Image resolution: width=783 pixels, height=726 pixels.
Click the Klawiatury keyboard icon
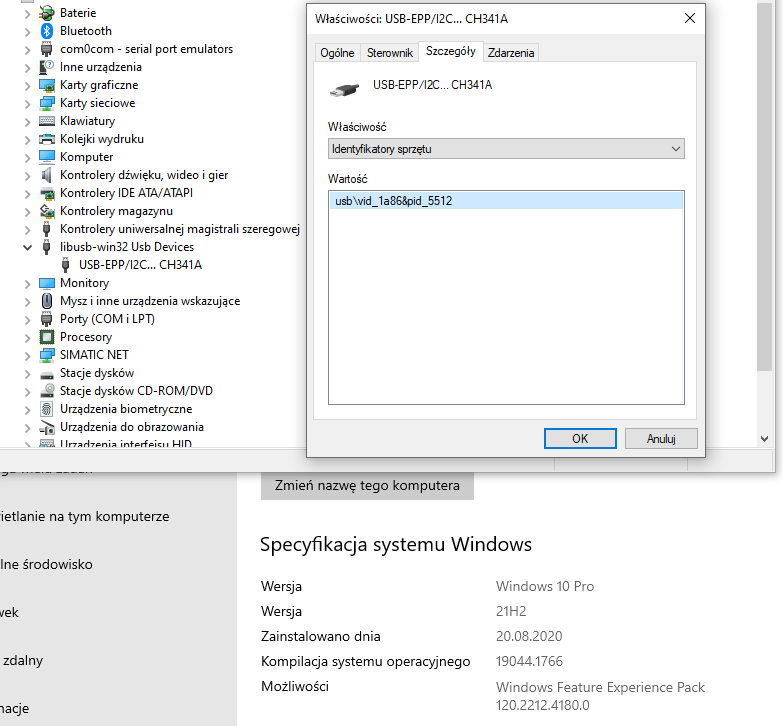46,121
